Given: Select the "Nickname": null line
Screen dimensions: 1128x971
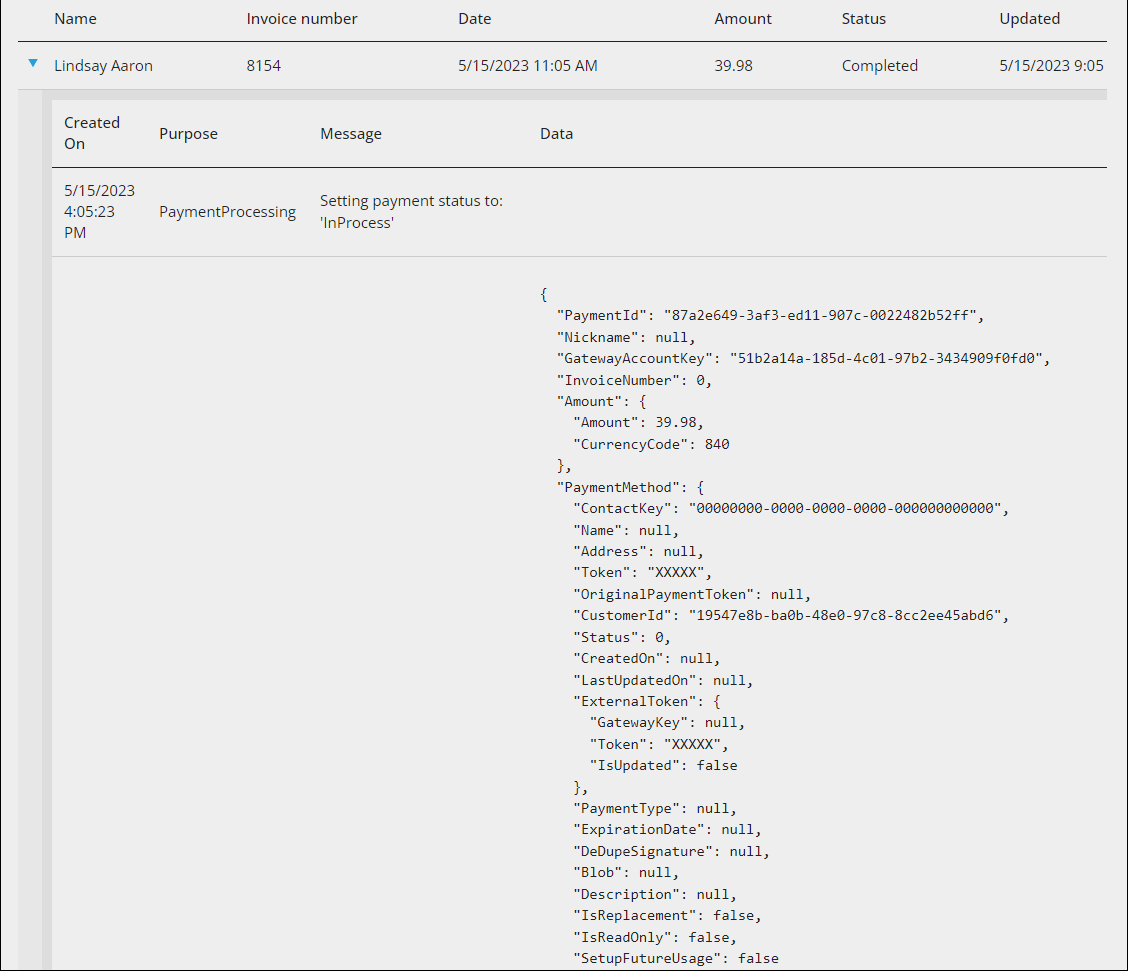Looking at the screenshot, I should click(626, 337).
